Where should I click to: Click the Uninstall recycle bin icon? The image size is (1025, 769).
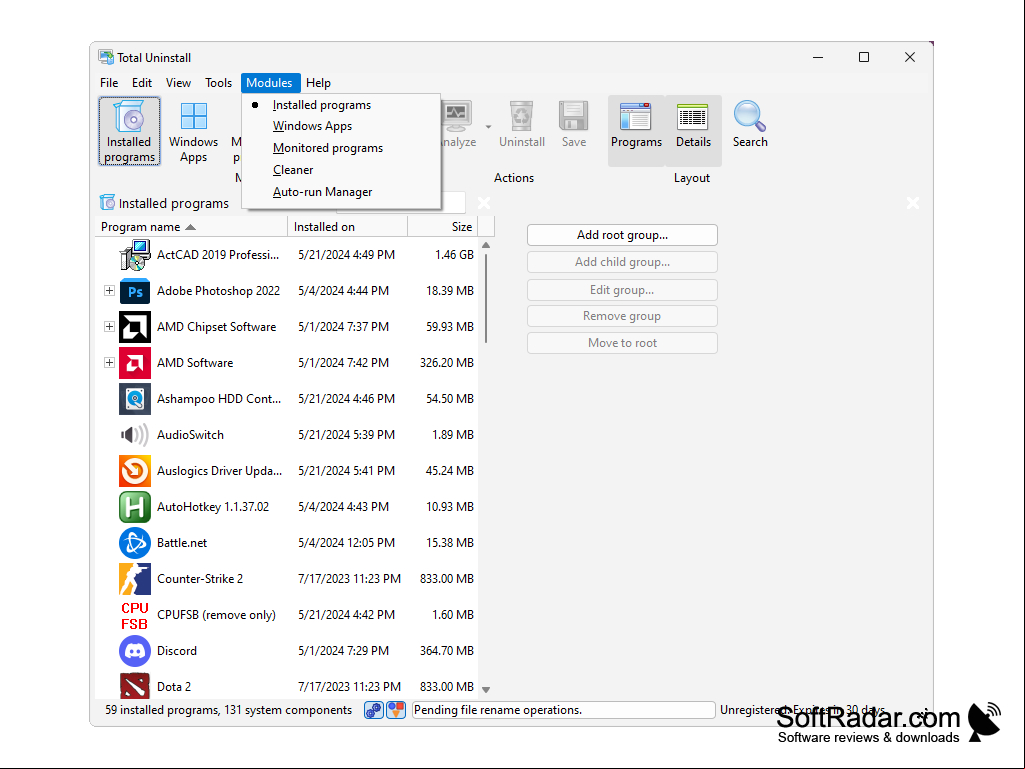(522, 116)
